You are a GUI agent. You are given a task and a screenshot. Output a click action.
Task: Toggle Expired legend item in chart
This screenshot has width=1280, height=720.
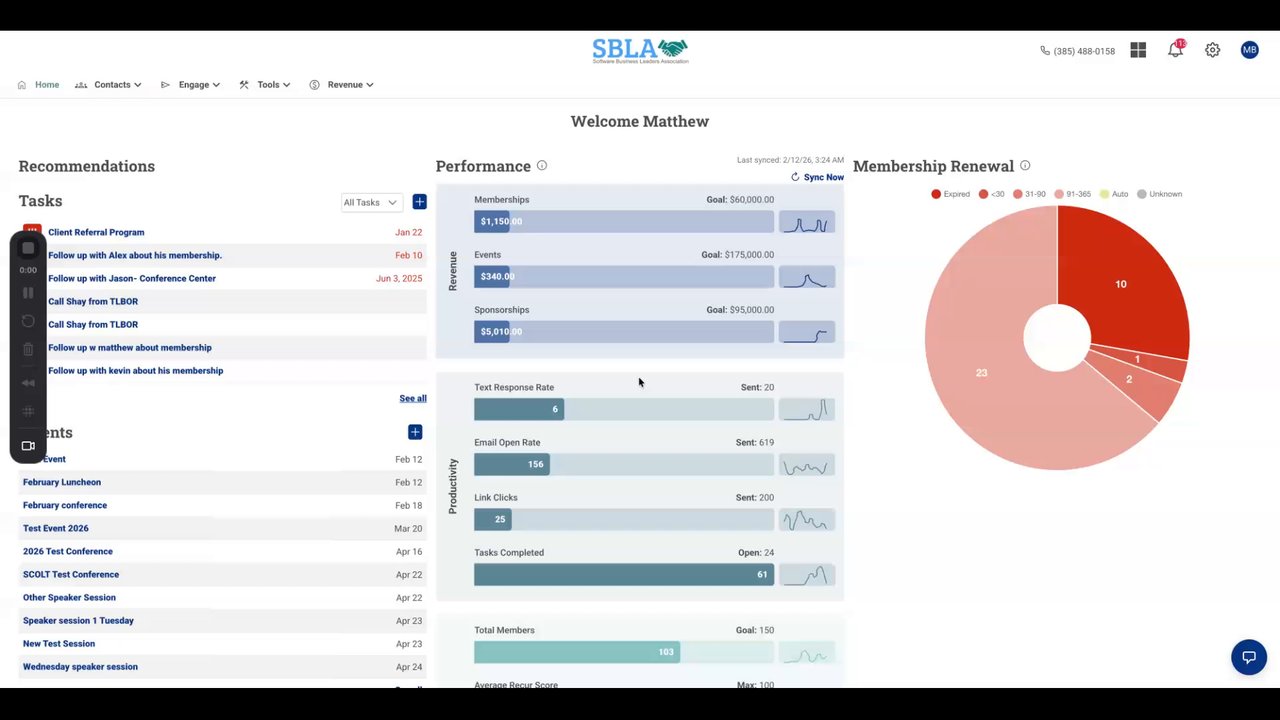[x=950, y=194]
